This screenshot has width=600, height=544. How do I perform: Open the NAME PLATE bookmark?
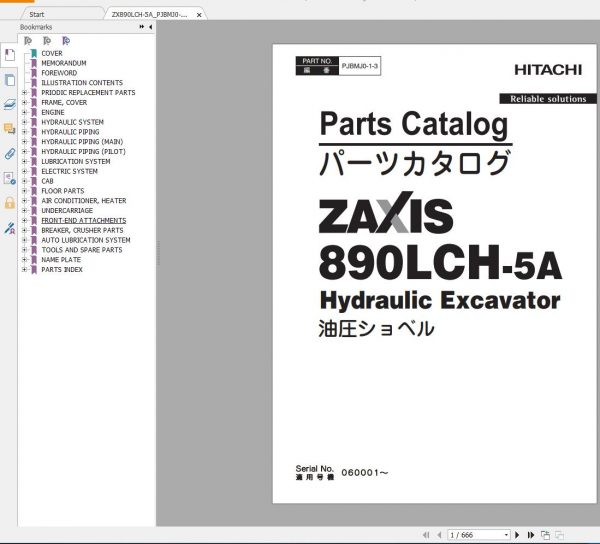(x=61, y=260)
